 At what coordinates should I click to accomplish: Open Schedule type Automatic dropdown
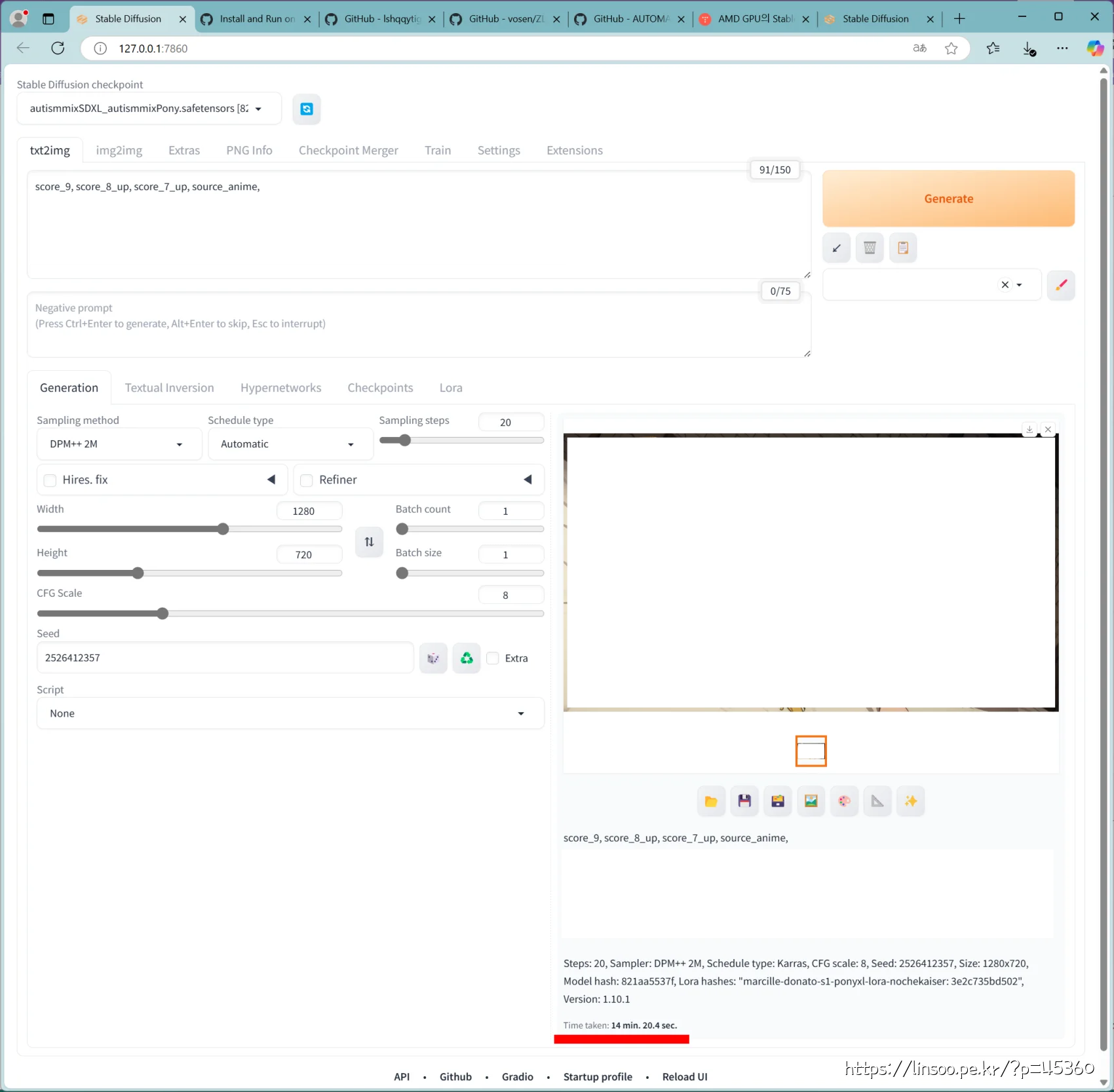coord(290,444)
